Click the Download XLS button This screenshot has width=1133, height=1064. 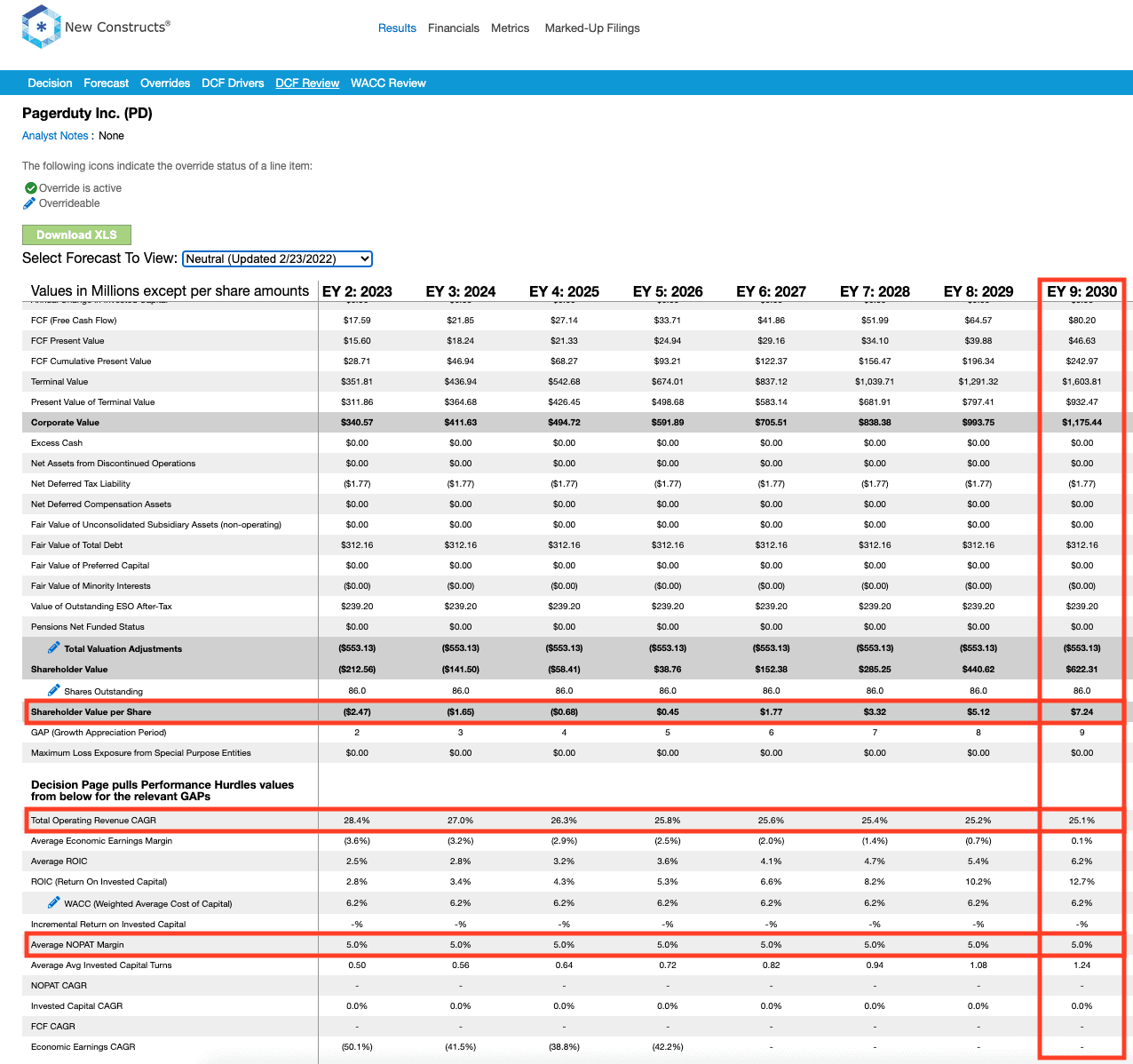[76, 234]
